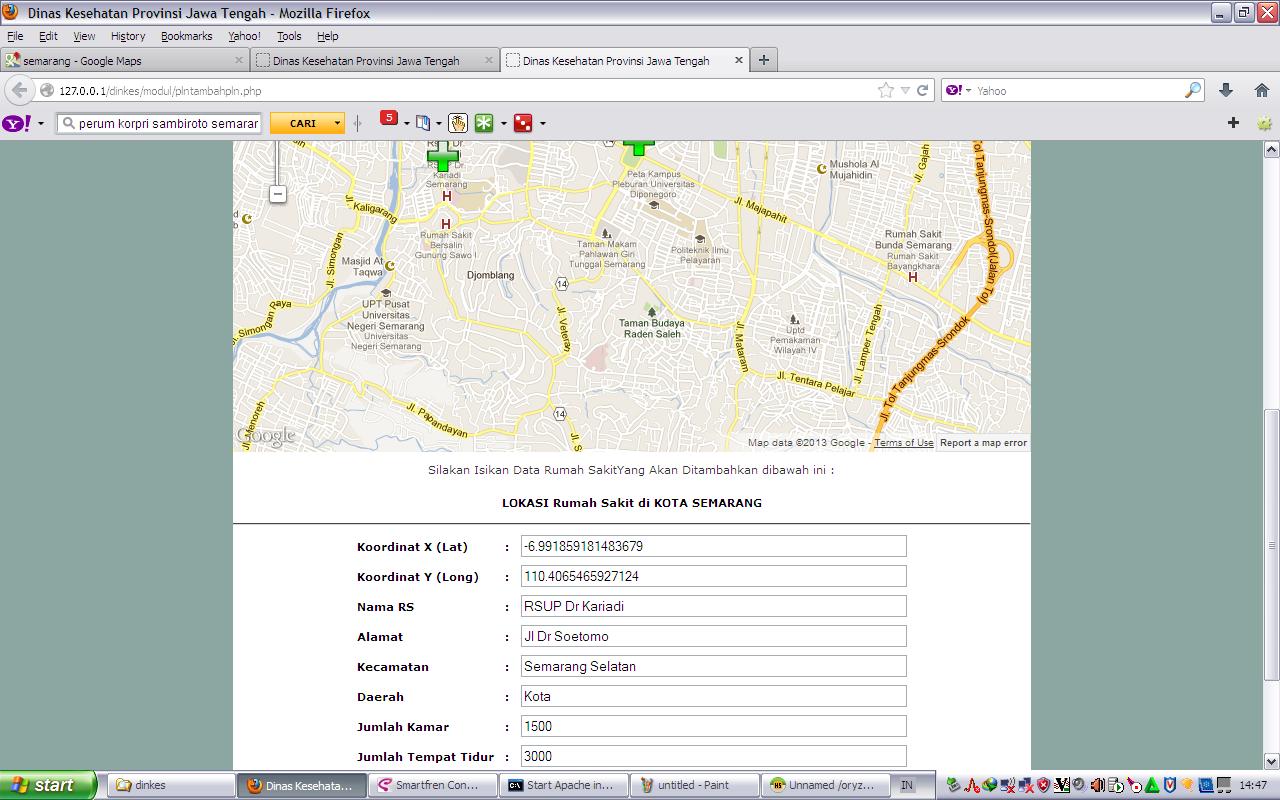Screen dimensions: 1280x800
Task: Bookmark this page with the star icon
Action: click(x=885, y=90)
